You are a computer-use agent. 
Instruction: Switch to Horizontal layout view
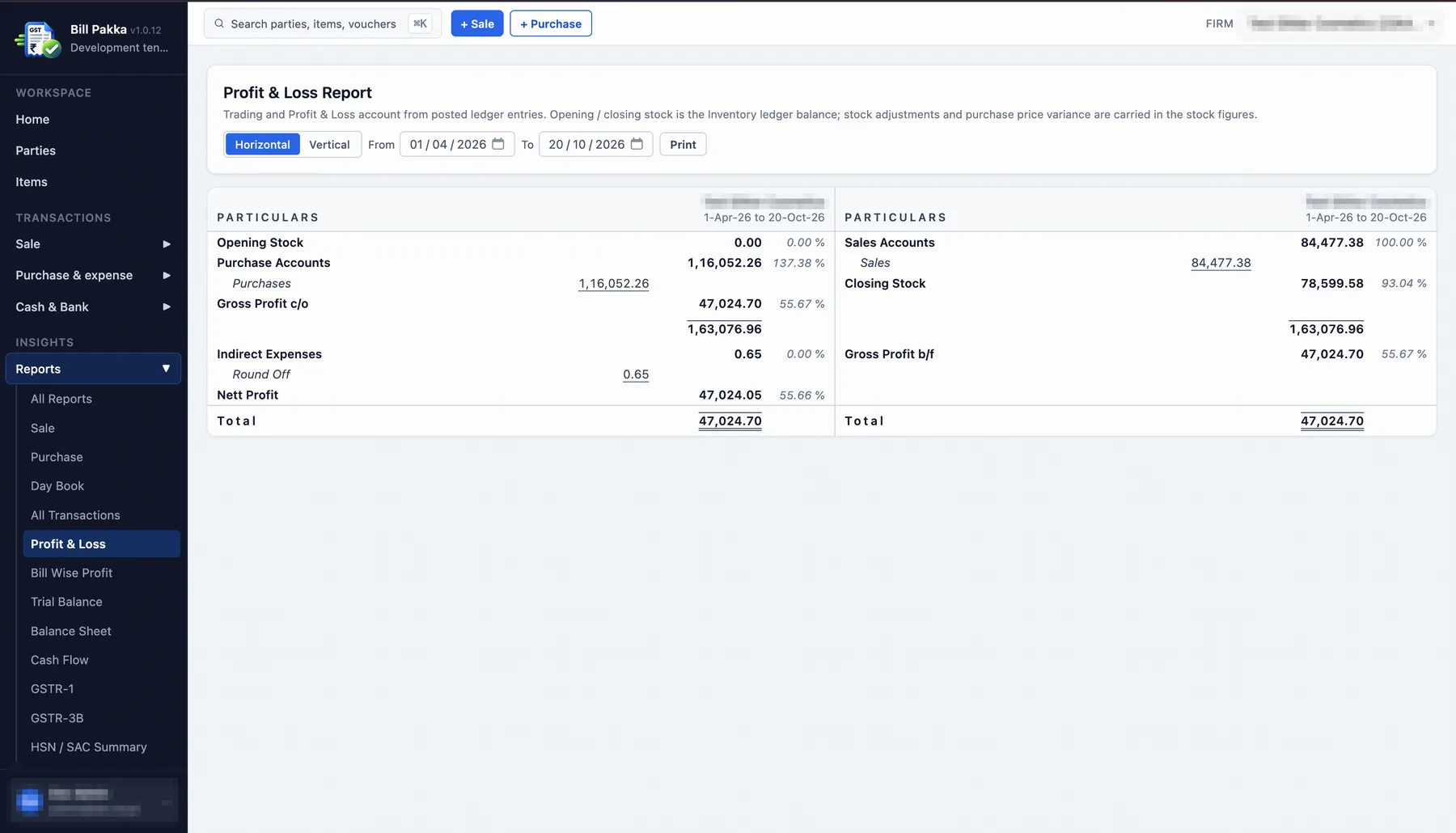[x=262, y=145]
